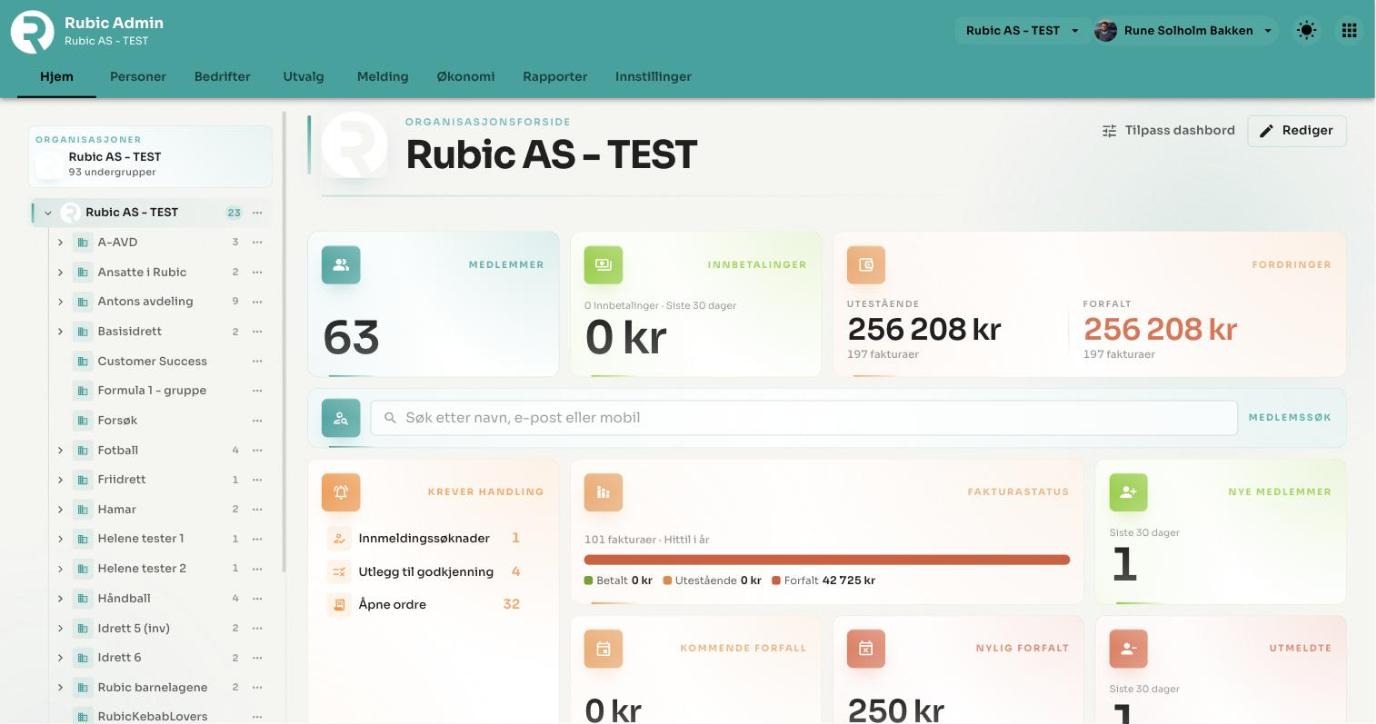Click the Fordringer card wallet icon
1376x724 pixels.
[866, 265]
